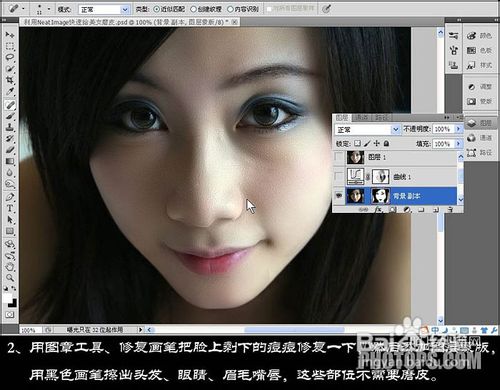Select the Eraser tool

(10, 150)
